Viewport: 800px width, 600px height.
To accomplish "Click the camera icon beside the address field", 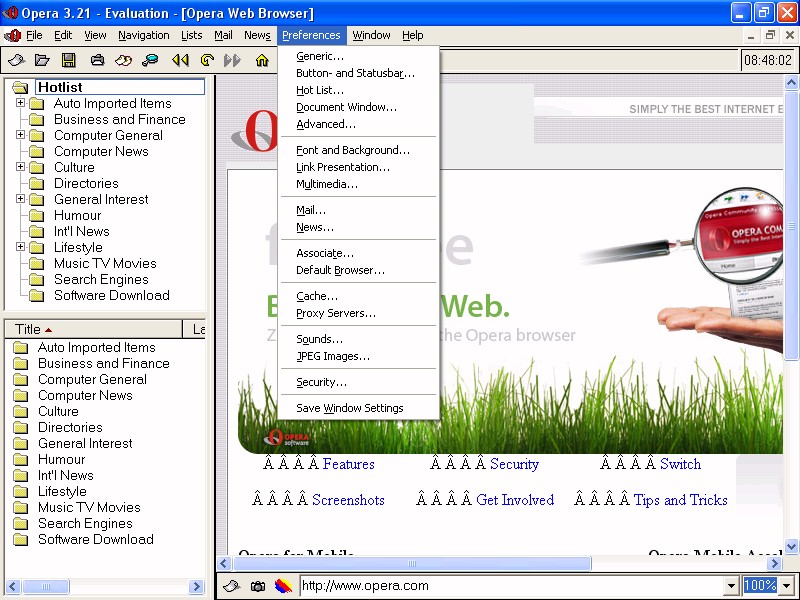I will coord(258,586).
